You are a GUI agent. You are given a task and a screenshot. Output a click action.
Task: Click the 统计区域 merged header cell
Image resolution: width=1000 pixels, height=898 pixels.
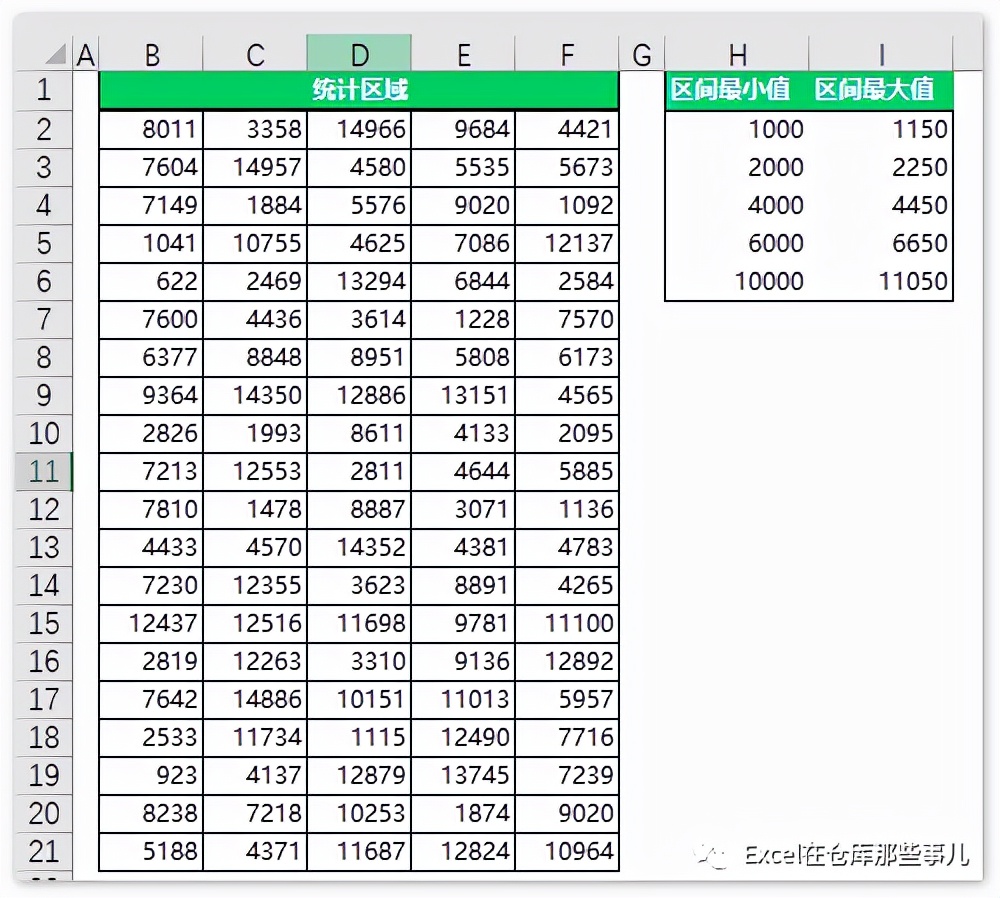click(359, 90)
